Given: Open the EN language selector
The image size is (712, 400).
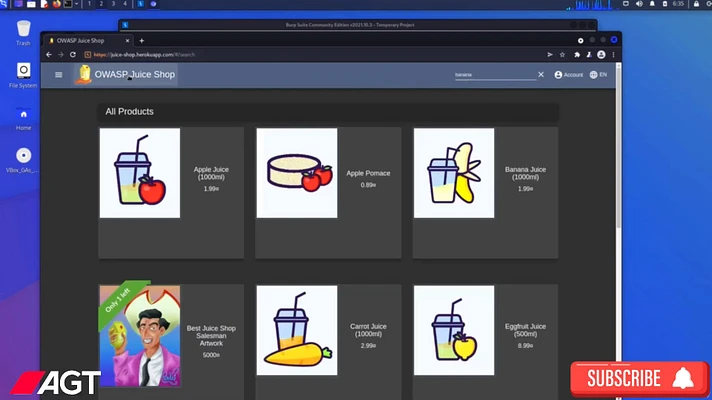Looking at the screenshot, I should pyautogui.click(x=598, y=75).
